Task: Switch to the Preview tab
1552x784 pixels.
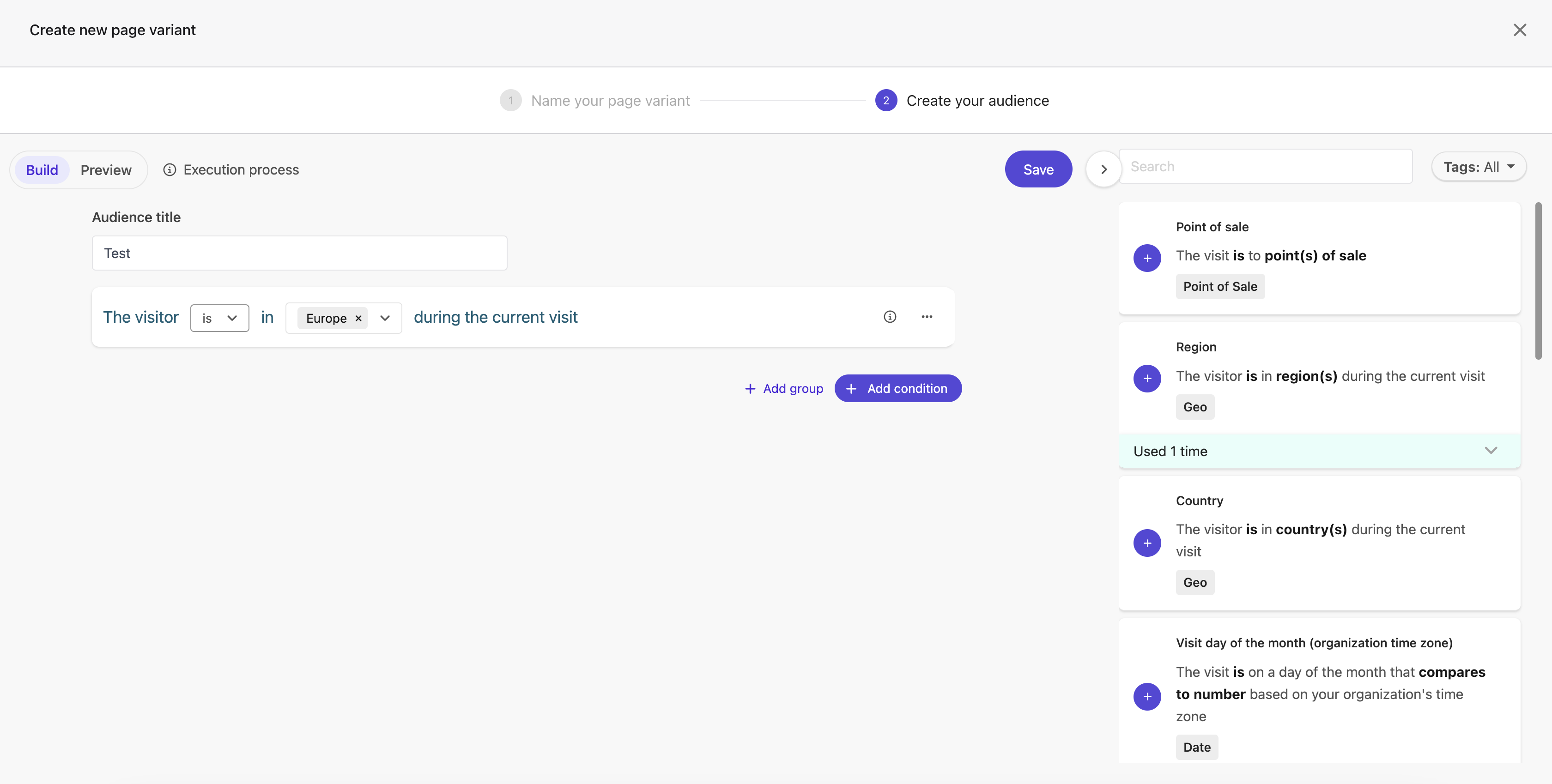Action: click(106, 170)
